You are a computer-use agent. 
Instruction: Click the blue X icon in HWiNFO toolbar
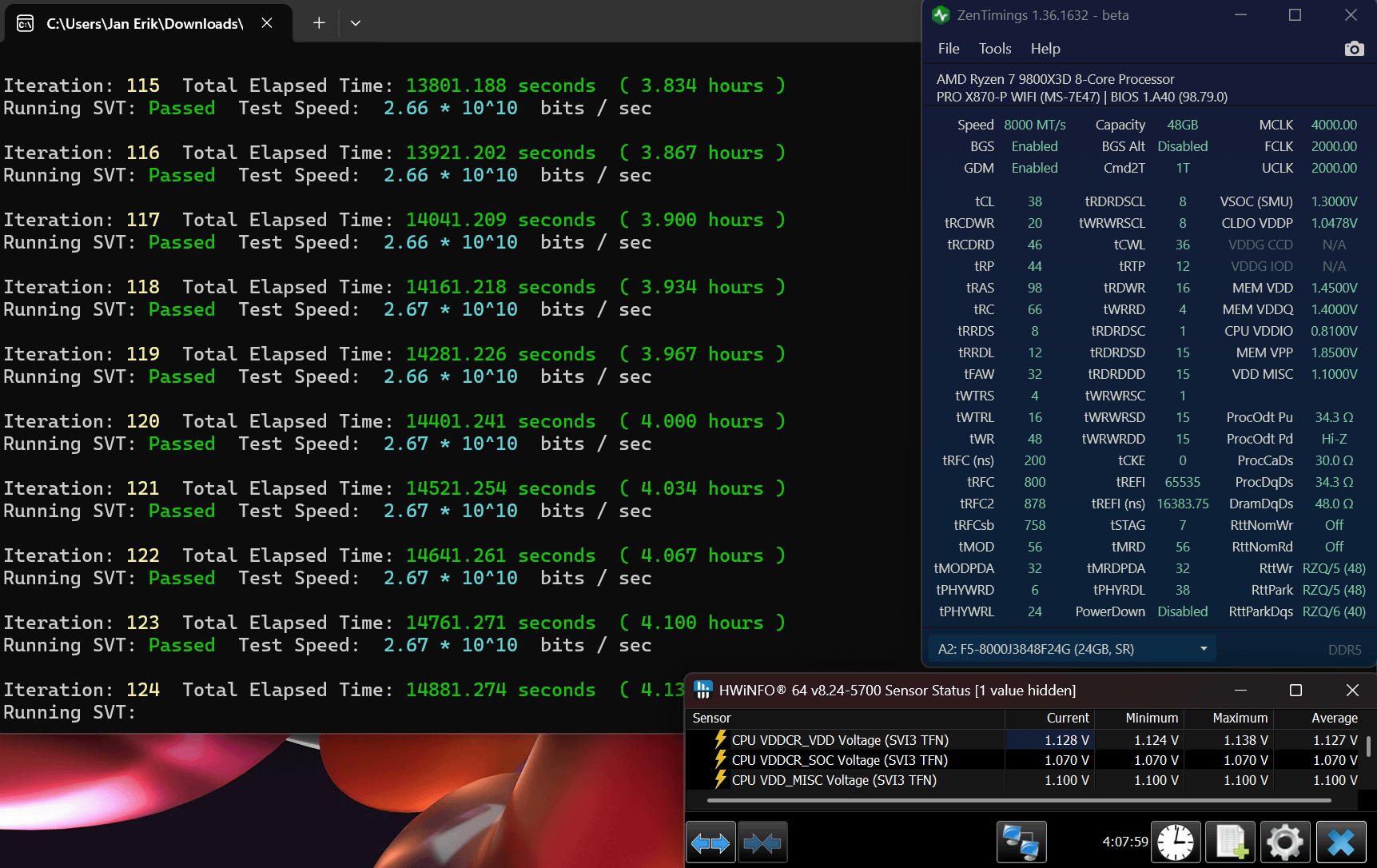(1340, 842)
